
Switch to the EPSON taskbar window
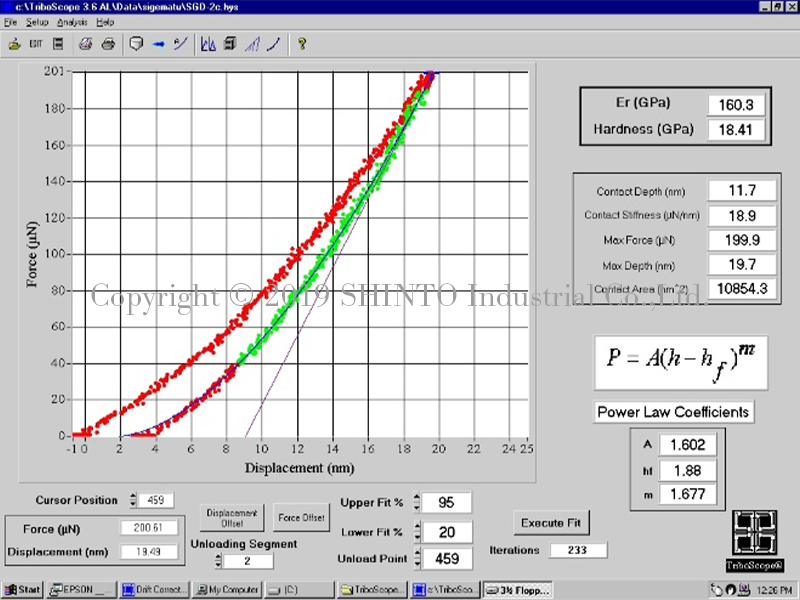[x=82, y=590]
